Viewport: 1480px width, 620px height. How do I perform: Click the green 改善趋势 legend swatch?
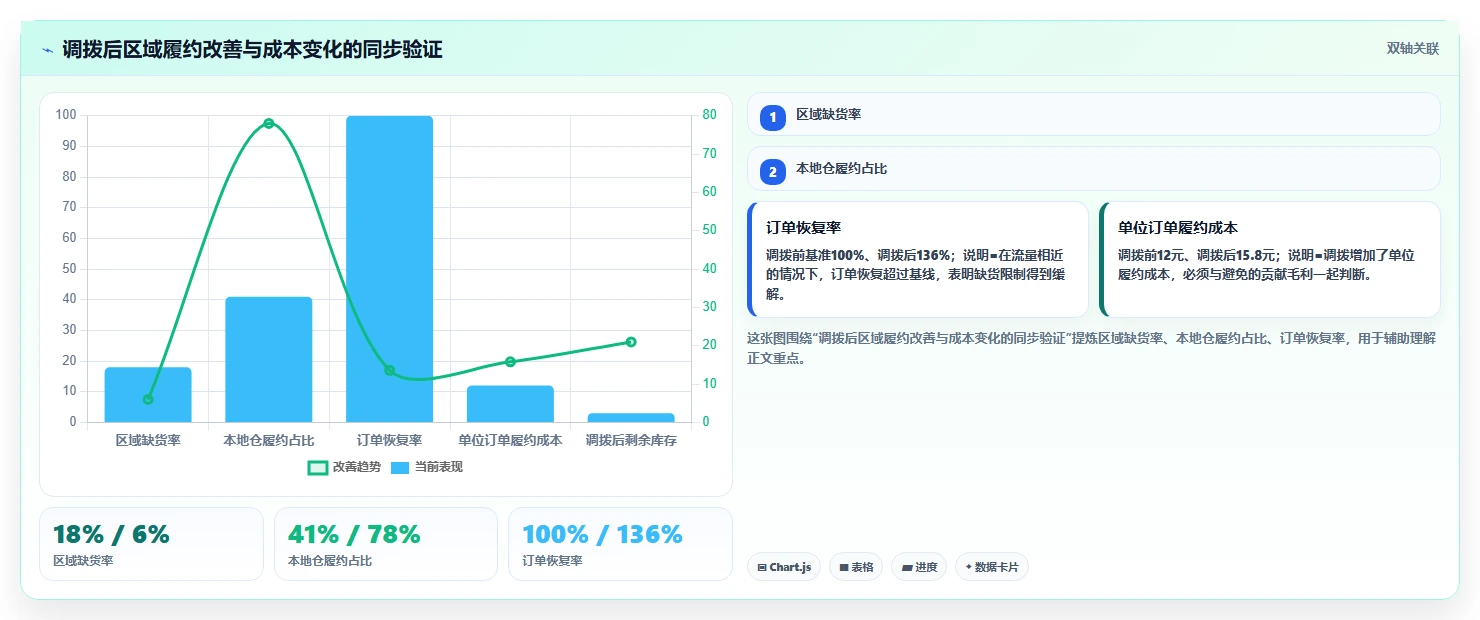point(317,467)
